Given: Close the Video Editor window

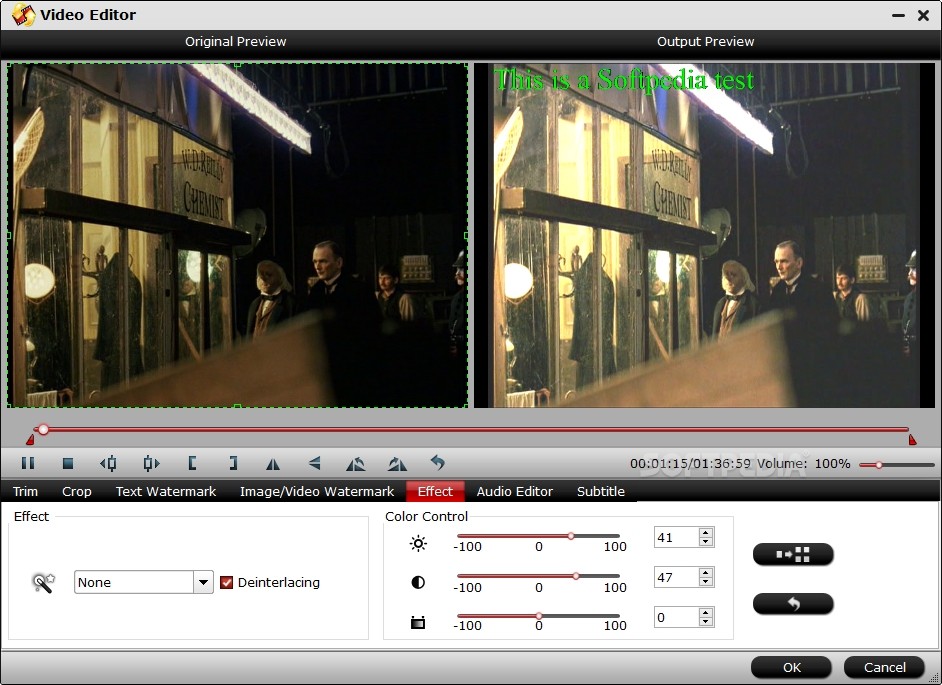Looking at the screenshot, I should coord(923,16).
